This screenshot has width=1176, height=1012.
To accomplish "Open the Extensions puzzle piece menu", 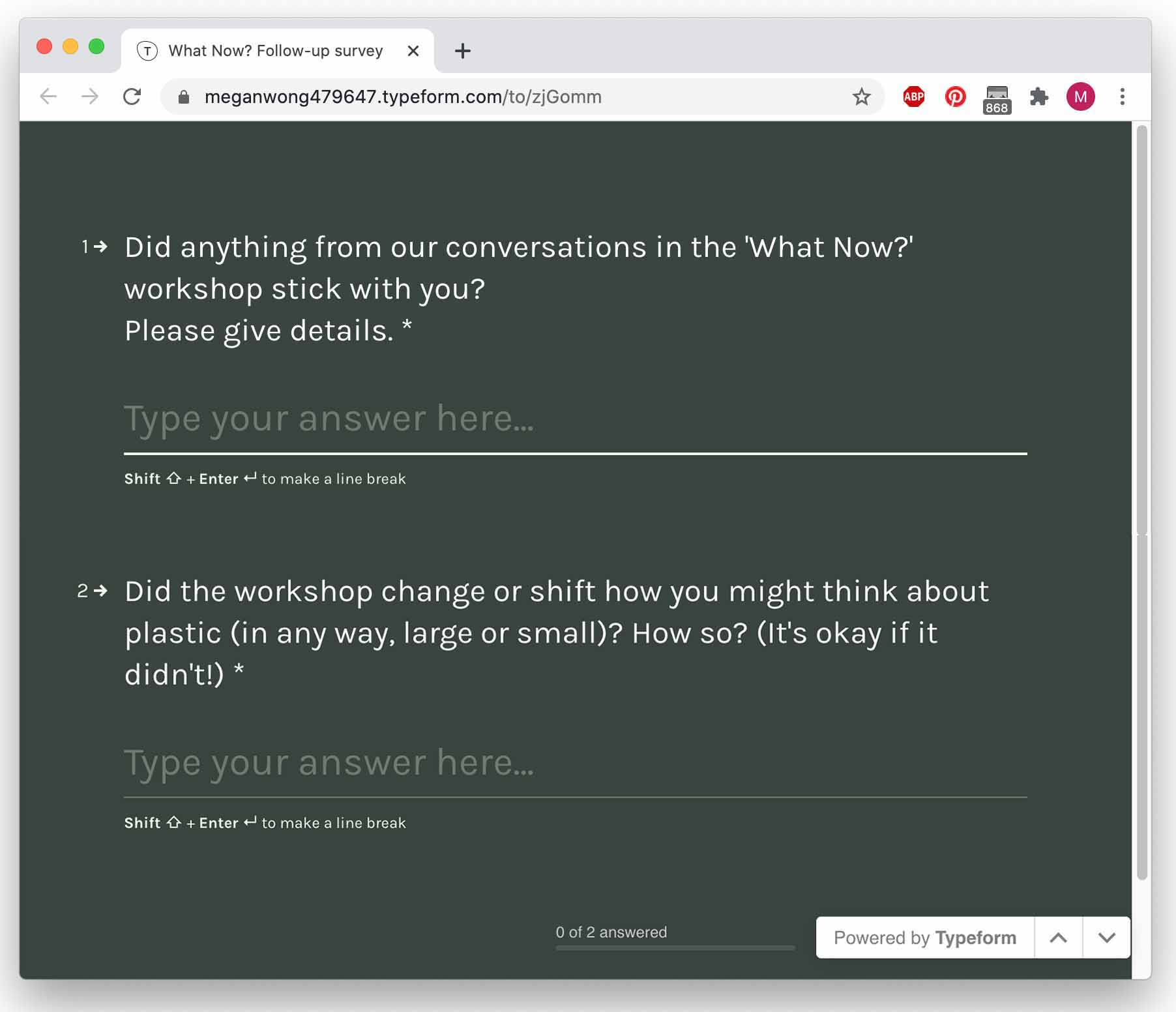I will point(1038,97).
